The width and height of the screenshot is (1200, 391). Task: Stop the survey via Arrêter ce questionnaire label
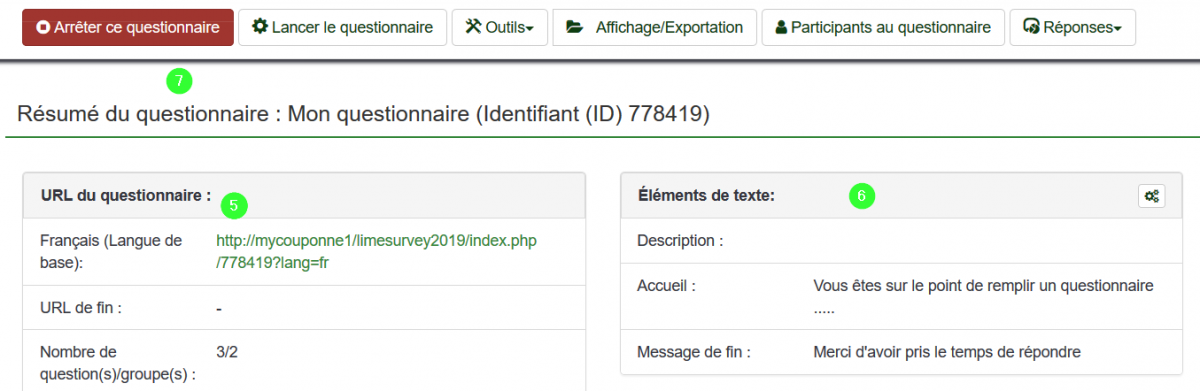click(138, 28)
